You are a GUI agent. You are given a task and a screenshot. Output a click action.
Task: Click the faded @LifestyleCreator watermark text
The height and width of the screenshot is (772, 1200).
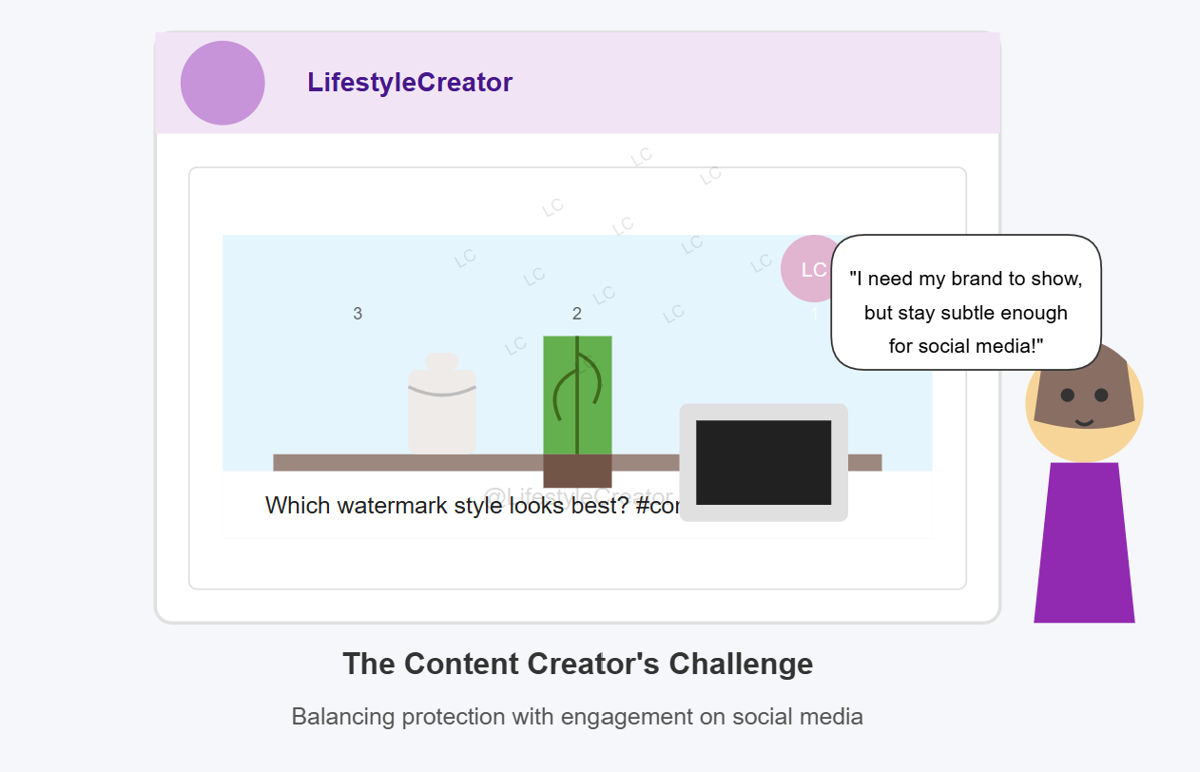point(580,496)
